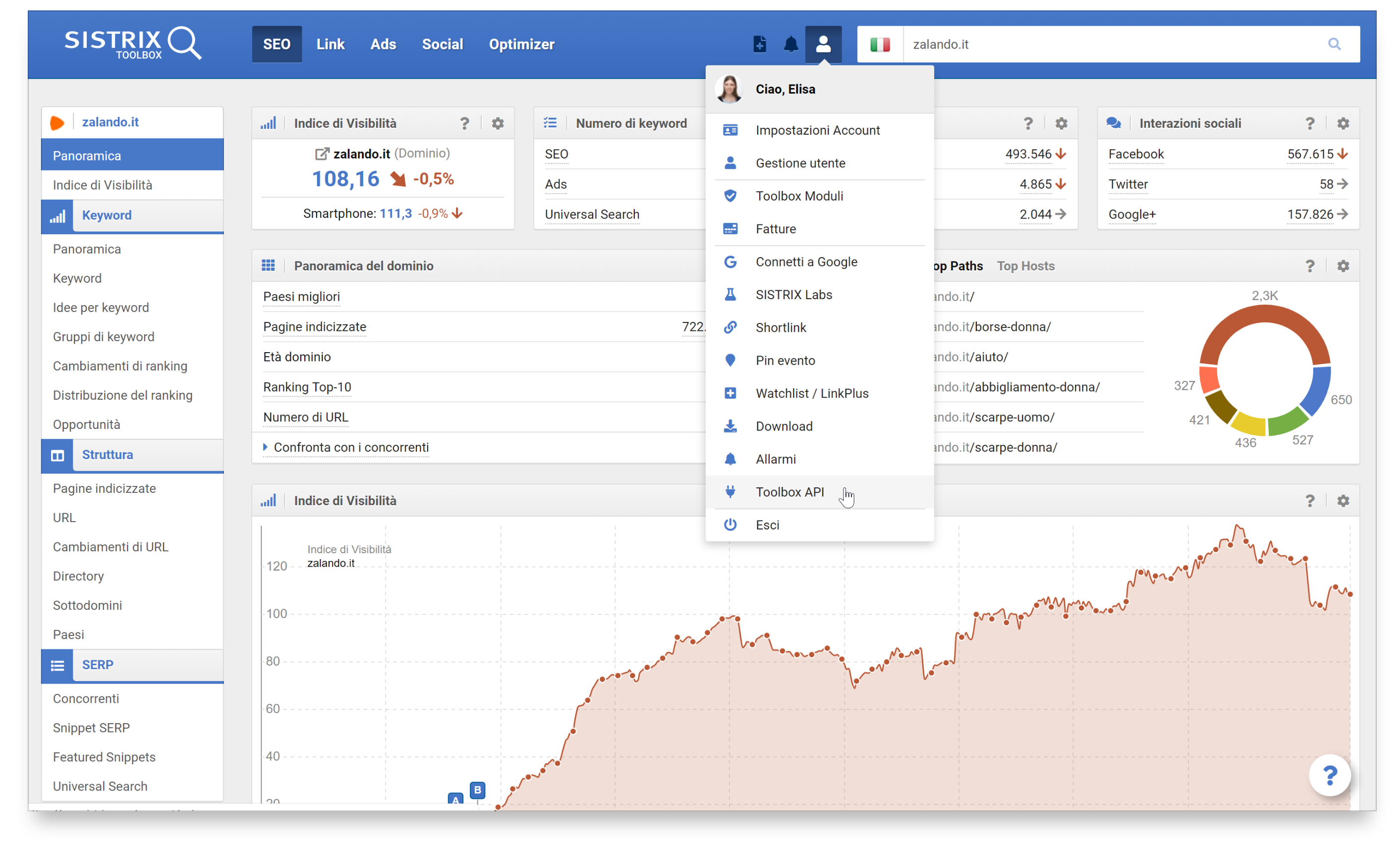This screenshot has width=1400, height=844.
Task: Click the SISTRIX Toolbox logo
Action: (132, 43)
